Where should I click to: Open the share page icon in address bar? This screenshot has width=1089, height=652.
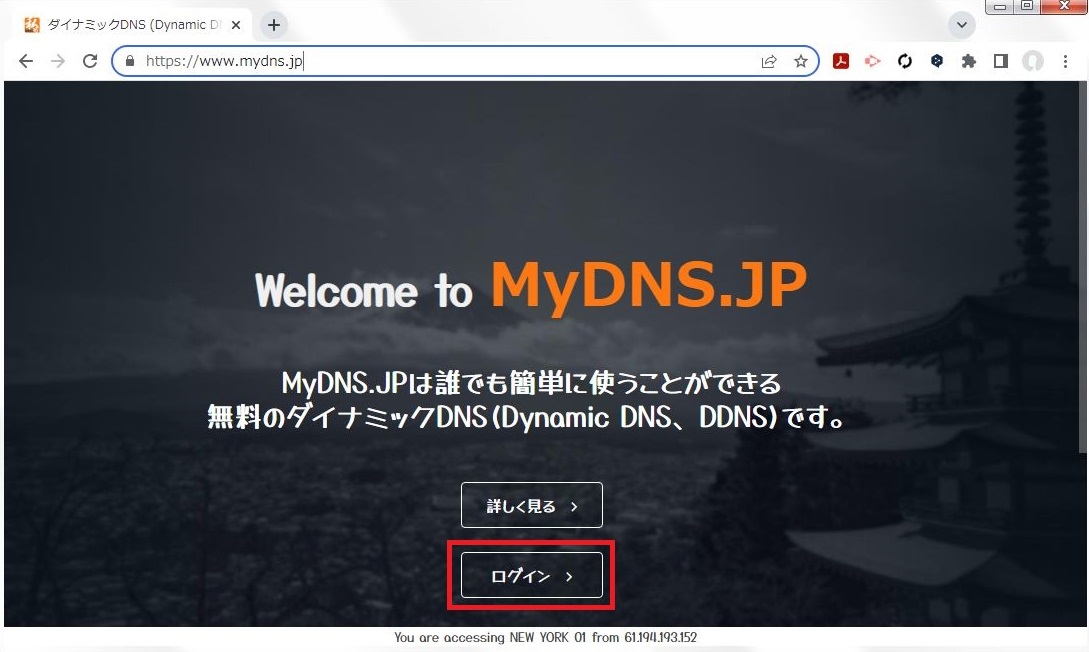point(769,61)
